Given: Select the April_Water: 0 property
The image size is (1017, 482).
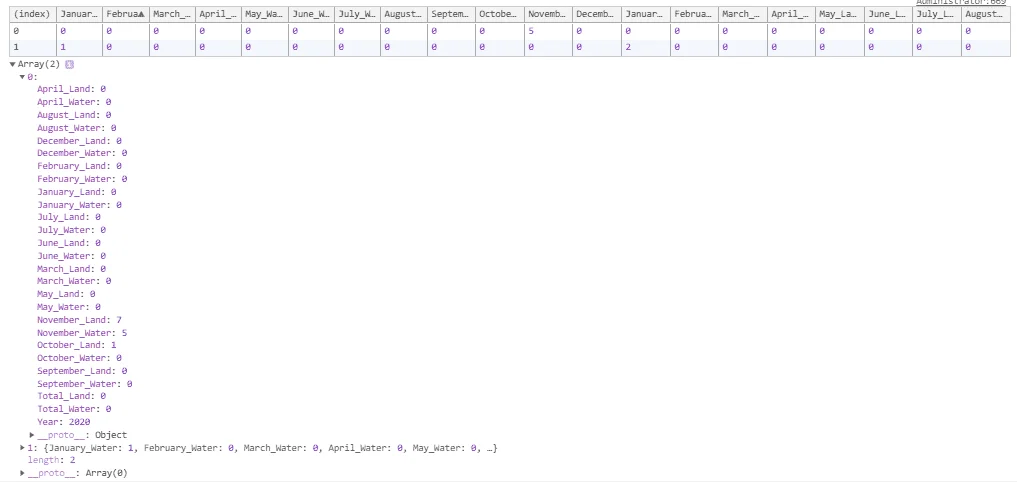Looking at the screenshot, I should click(x=74, y=102).
